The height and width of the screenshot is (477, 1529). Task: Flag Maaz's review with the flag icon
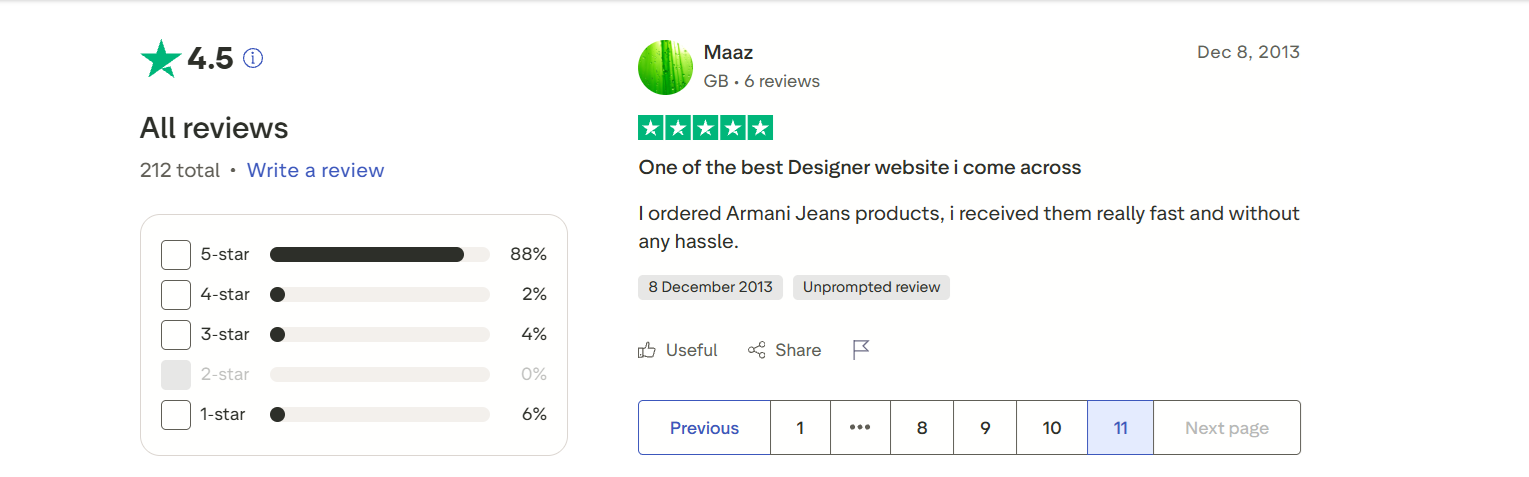click(x=861, y=350)
